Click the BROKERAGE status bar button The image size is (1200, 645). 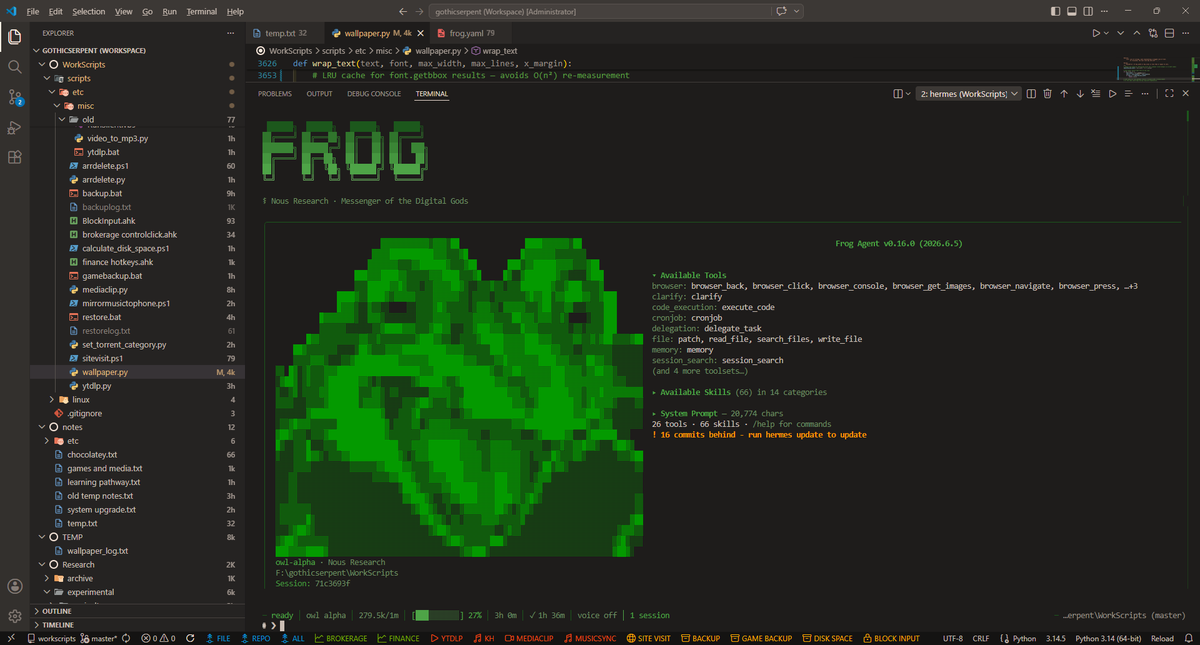[x=341, y=638]
